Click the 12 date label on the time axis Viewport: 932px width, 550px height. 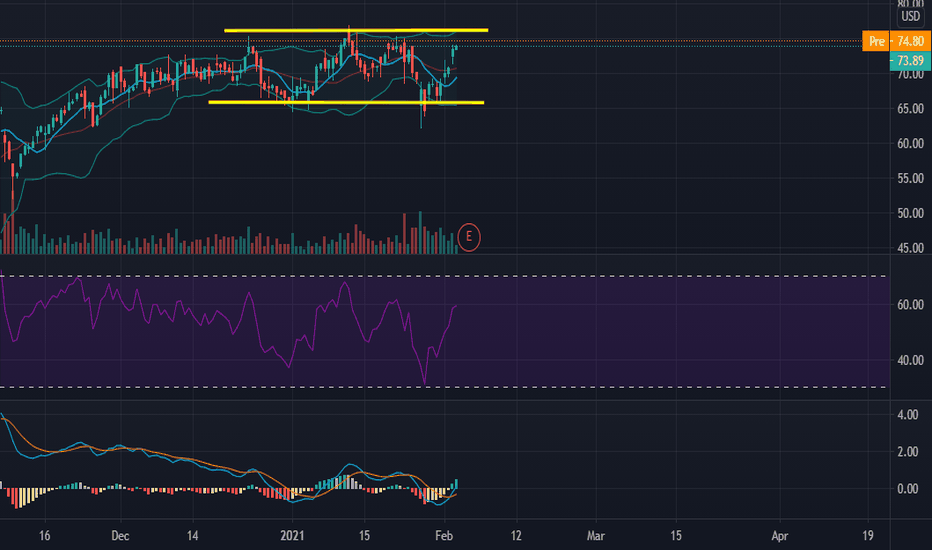tap(516, 536)
